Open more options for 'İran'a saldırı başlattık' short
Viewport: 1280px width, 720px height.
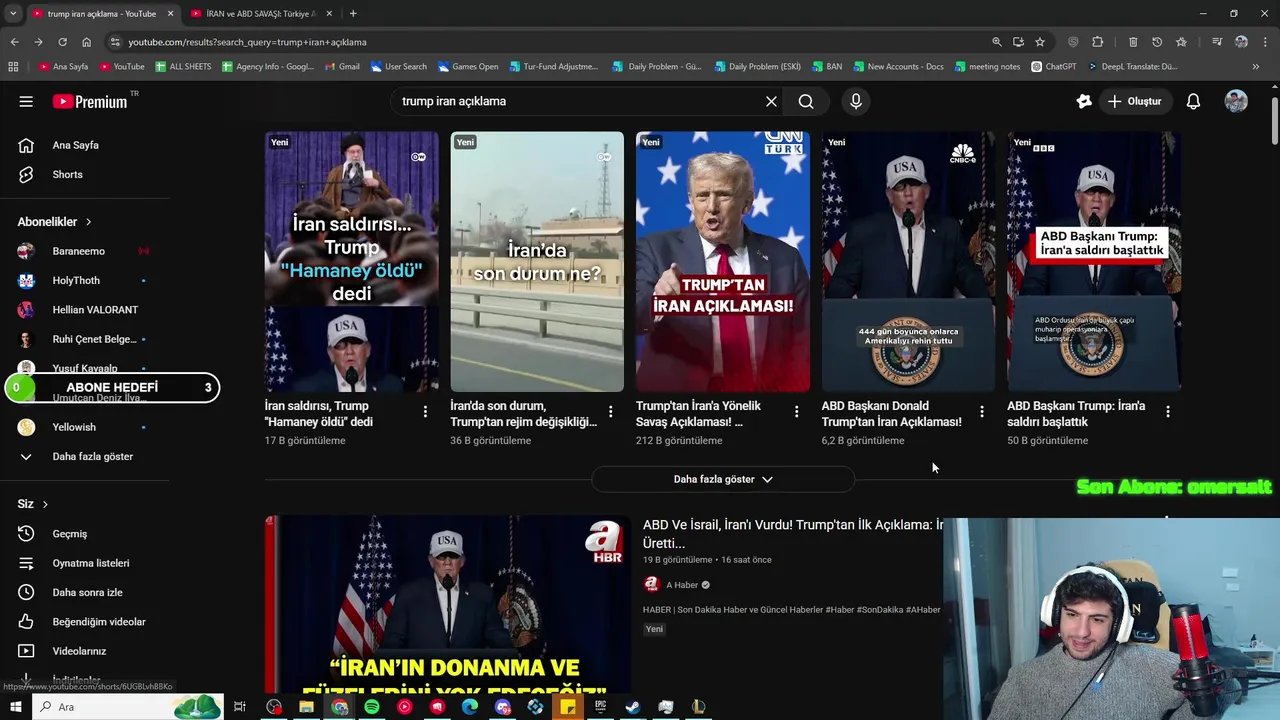pos(1167,411)
